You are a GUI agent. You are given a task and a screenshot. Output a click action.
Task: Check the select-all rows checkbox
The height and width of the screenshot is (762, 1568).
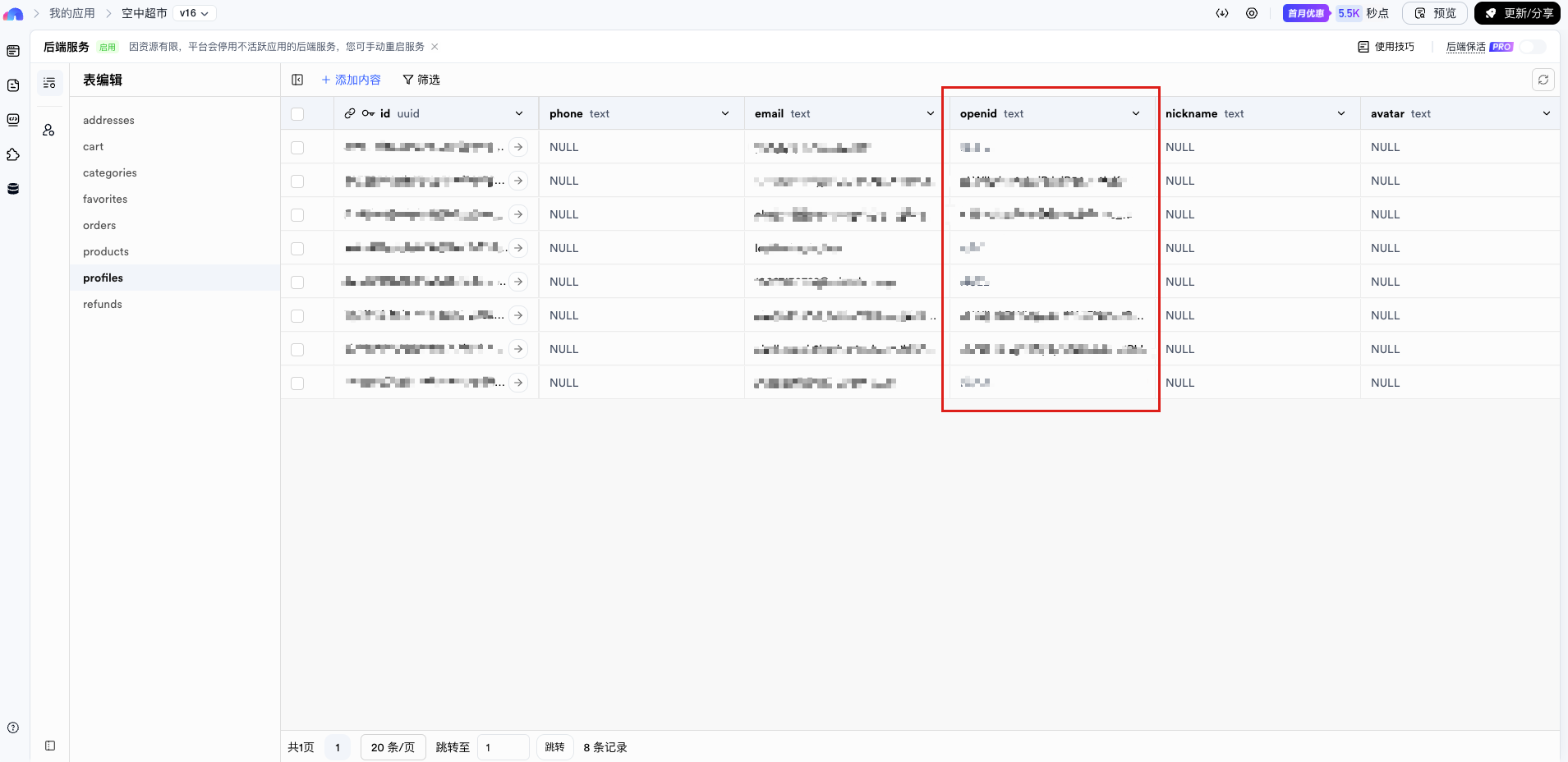pos(297,114)
